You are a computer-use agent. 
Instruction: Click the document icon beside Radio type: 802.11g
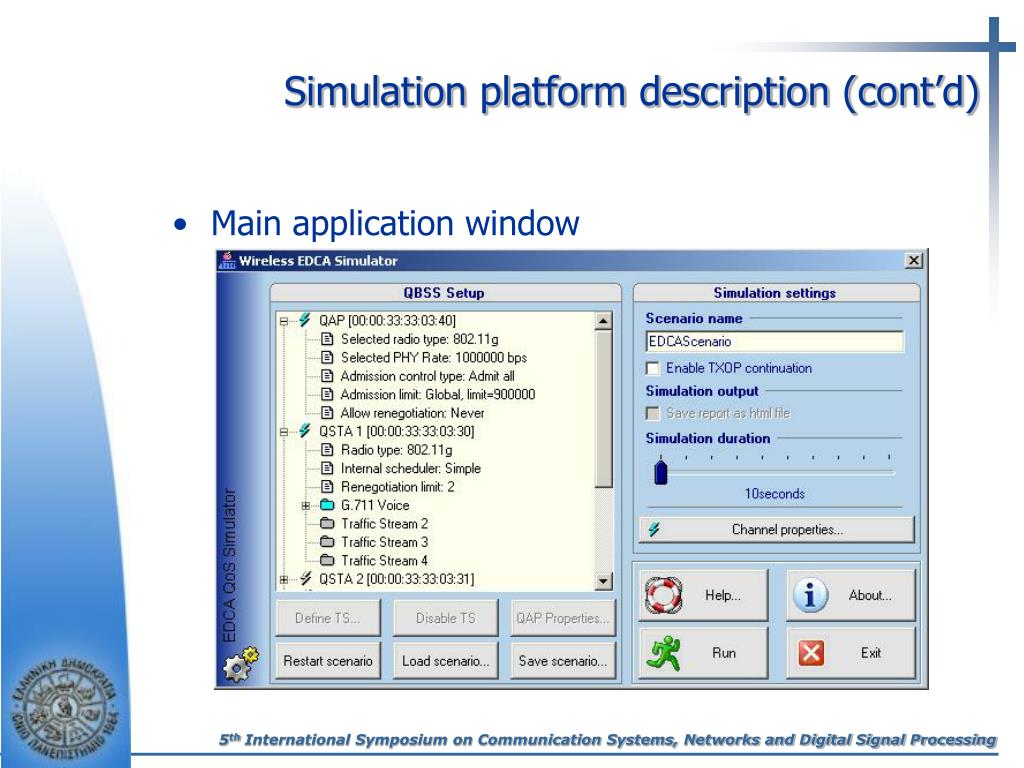coord(327,449)
